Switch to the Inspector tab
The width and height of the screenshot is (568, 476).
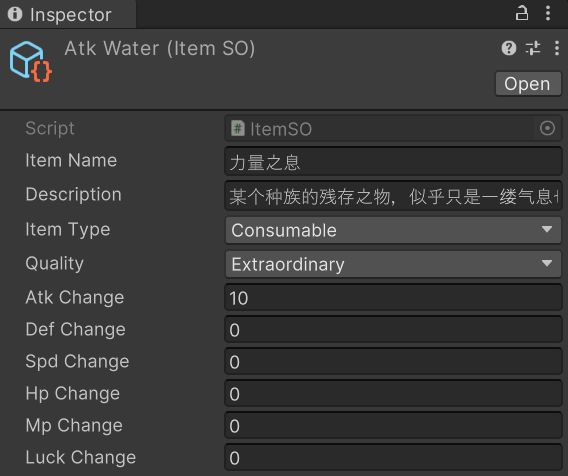(68, 14)
